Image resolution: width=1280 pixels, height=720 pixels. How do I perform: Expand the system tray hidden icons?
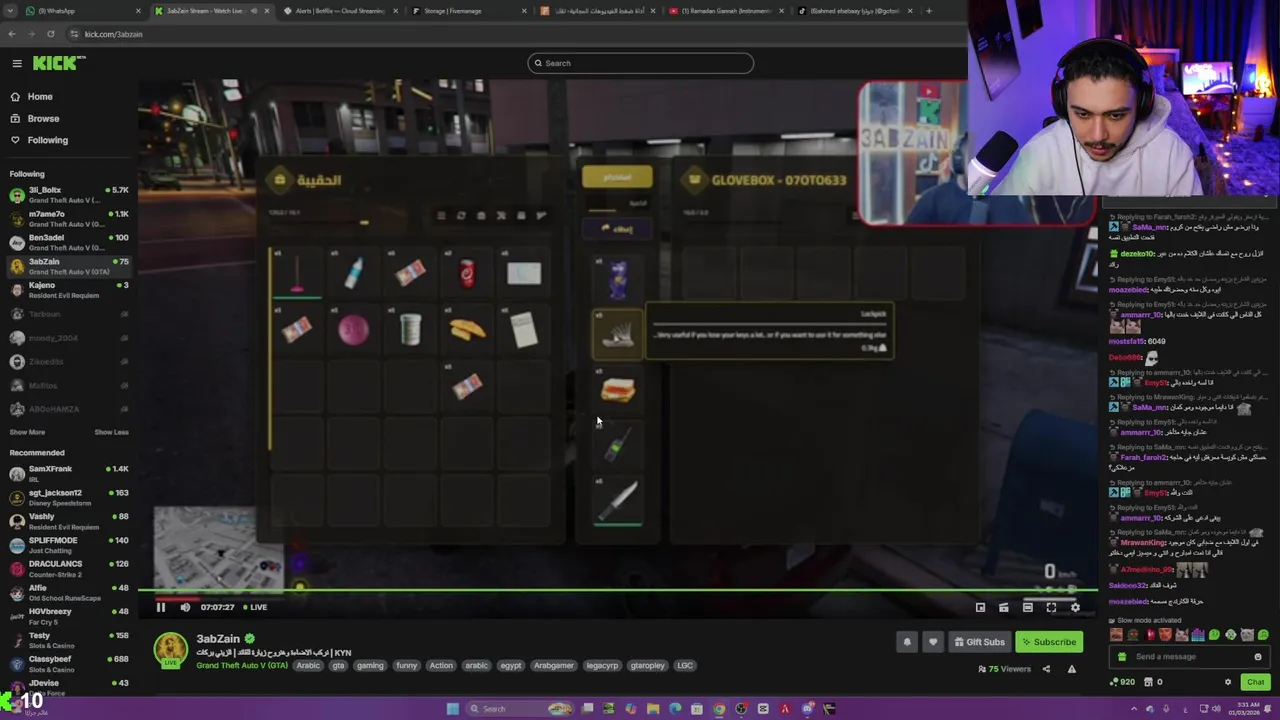tap(1133, 709)
